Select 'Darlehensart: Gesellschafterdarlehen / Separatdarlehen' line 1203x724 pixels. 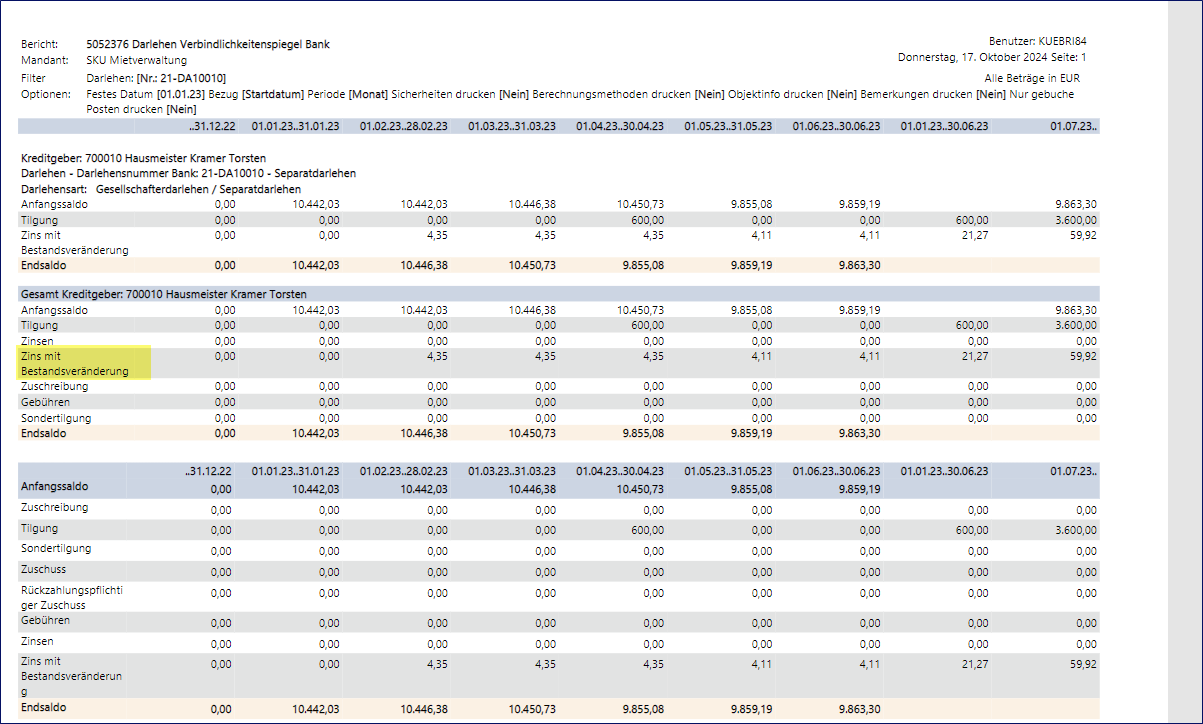pos(161,189)
